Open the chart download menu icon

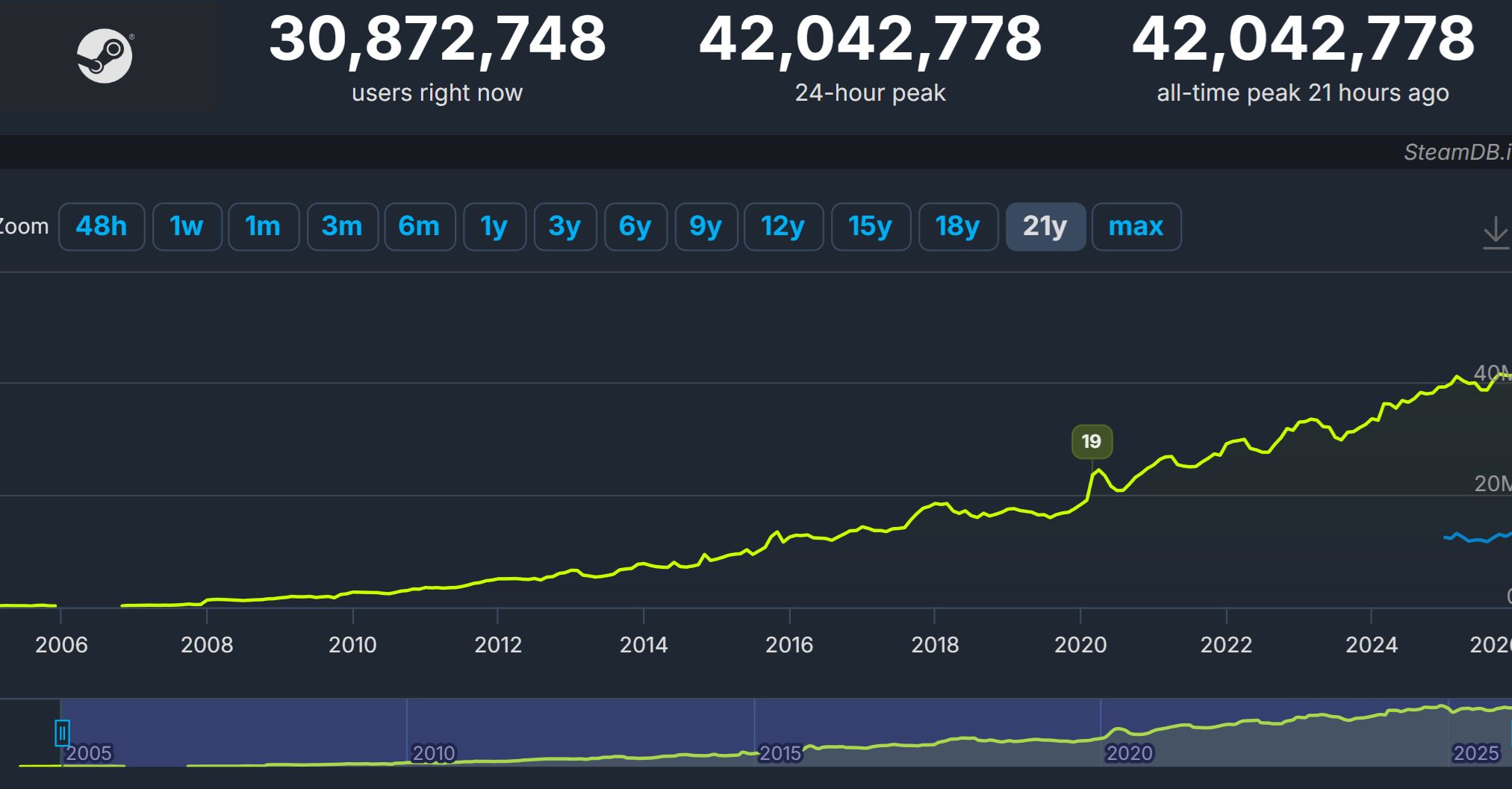point(1495,232)
